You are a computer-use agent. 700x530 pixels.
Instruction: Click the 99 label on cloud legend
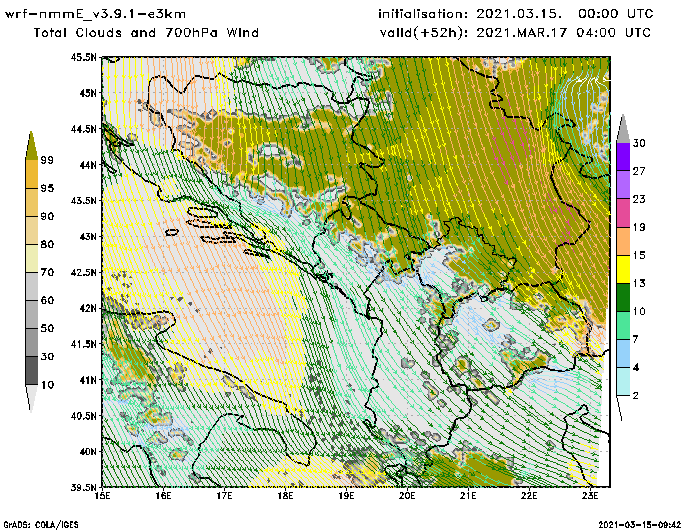(x=47, y=160)
